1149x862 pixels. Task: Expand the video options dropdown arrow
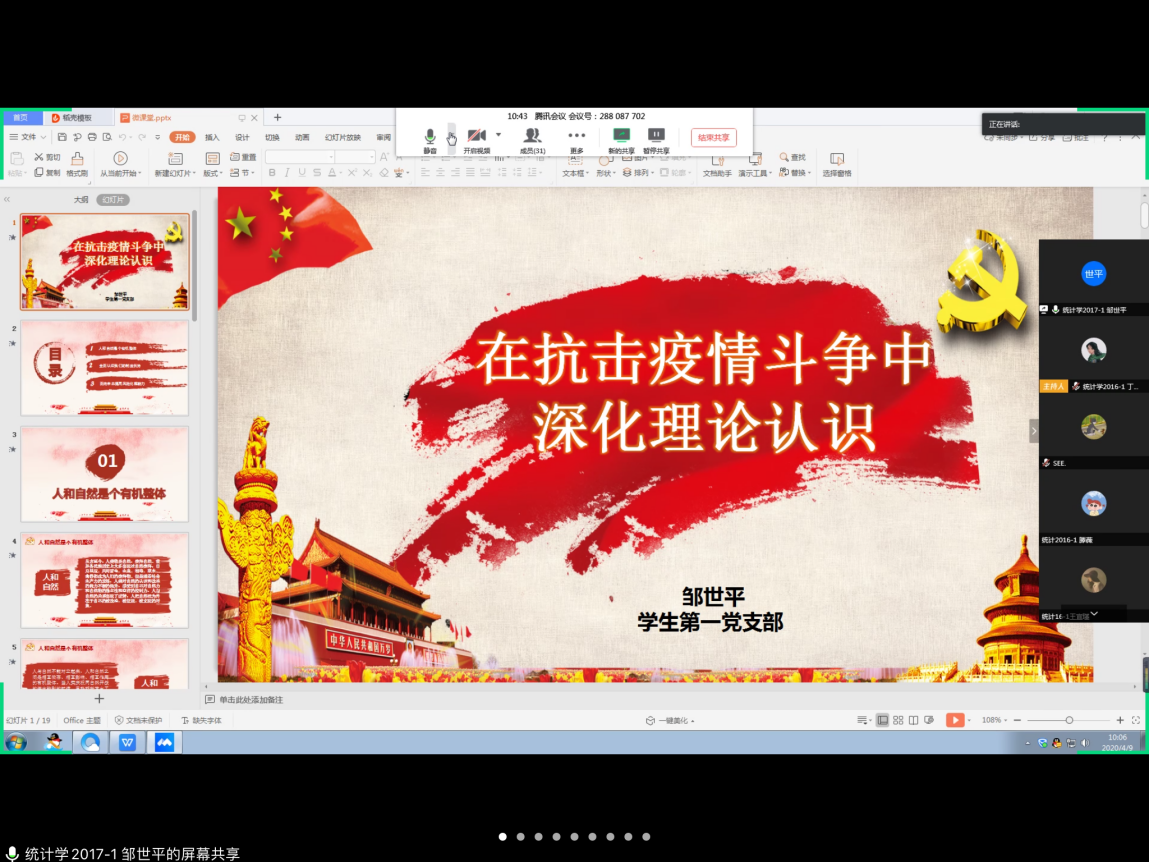tap(498, 135)
